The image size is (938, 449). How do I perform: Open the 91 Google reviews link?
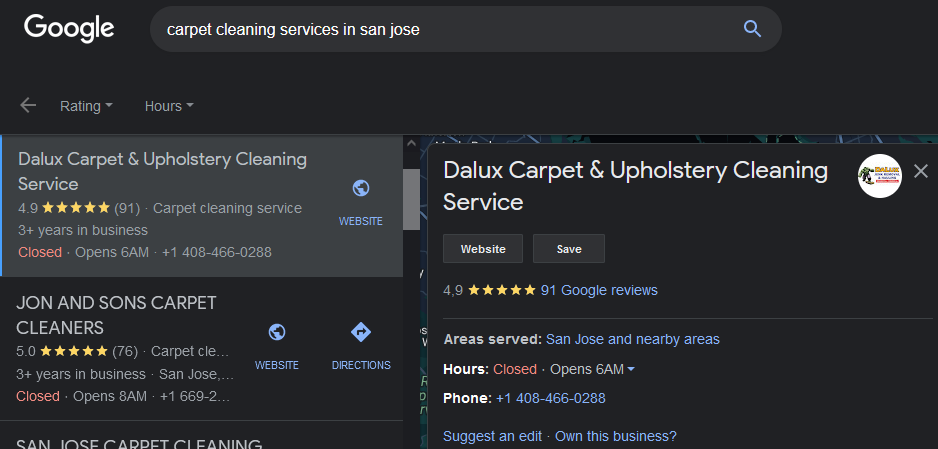pos(599,291)
